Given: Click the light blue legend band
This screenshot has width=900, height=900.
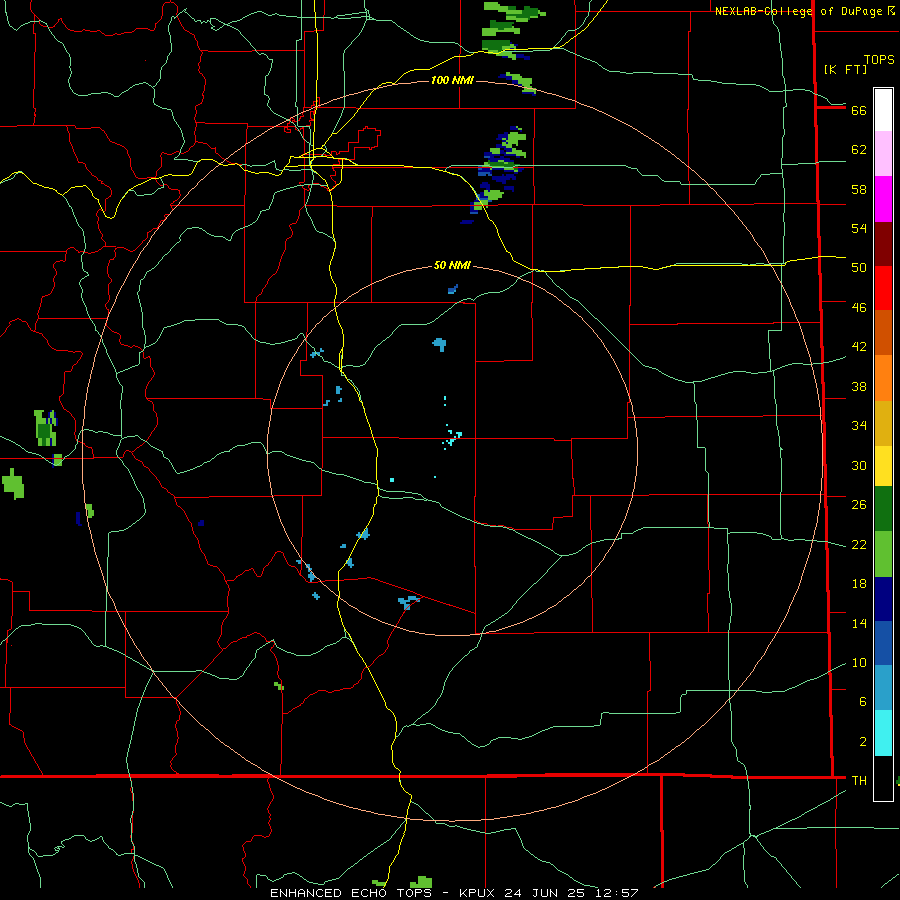Looking at the screenshot, I should click(883, 687).
